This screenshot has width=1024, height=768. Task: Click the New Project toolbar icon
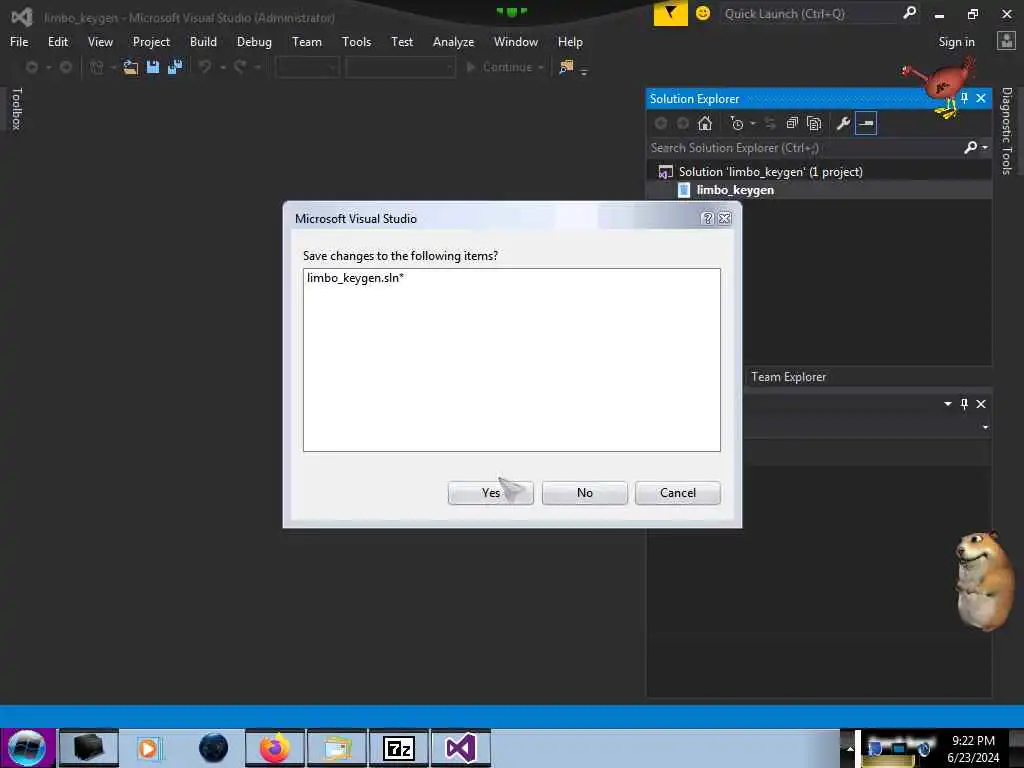point(97,67)
